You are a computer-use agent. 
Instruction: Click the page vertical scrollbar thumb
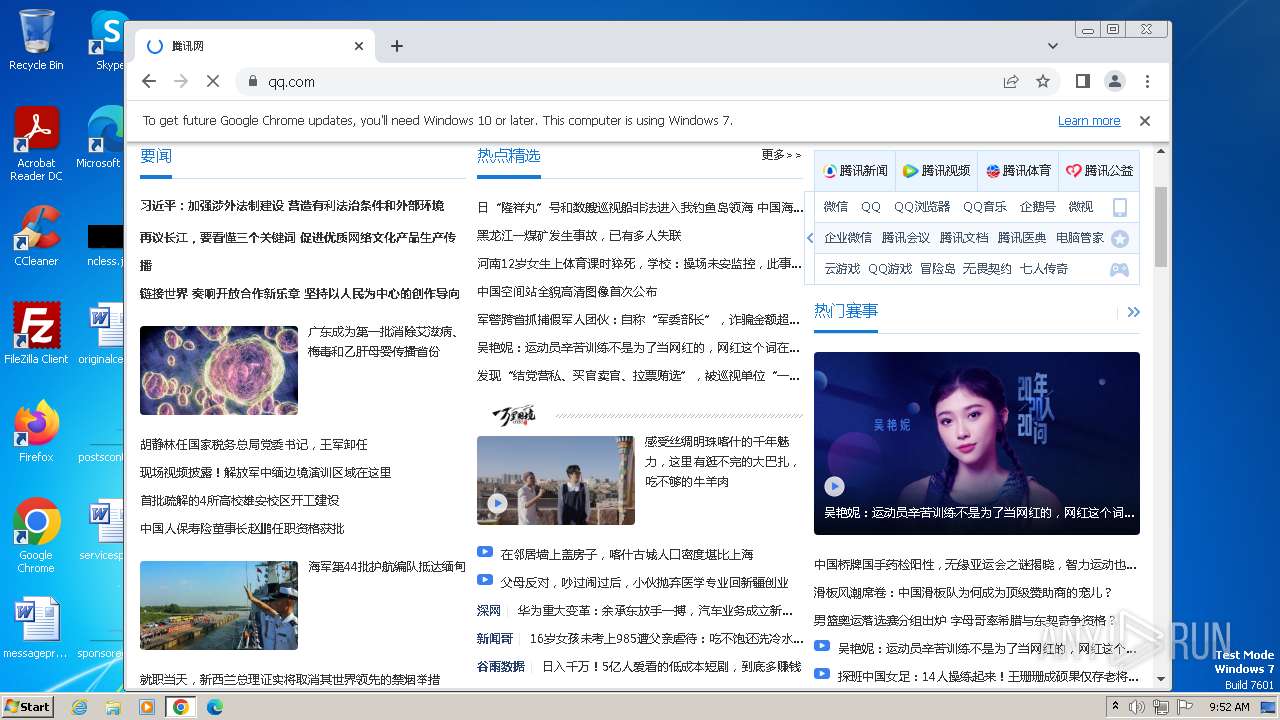pyautogui.click(x=1161, y=226)
